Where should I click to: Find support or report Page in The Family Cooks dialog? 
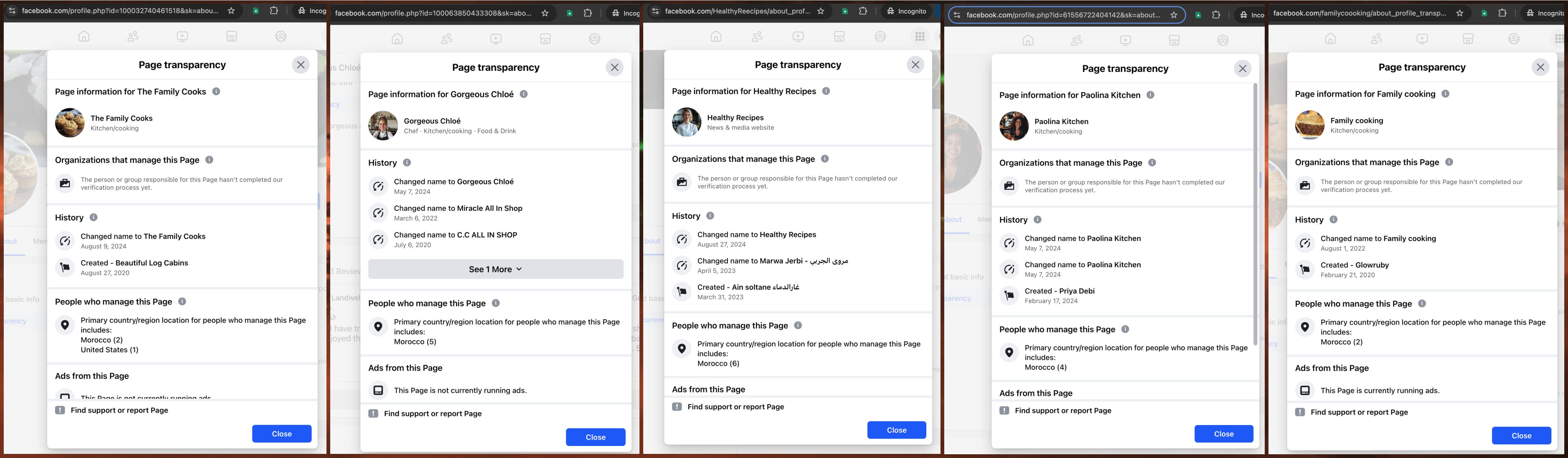point(119,410)
